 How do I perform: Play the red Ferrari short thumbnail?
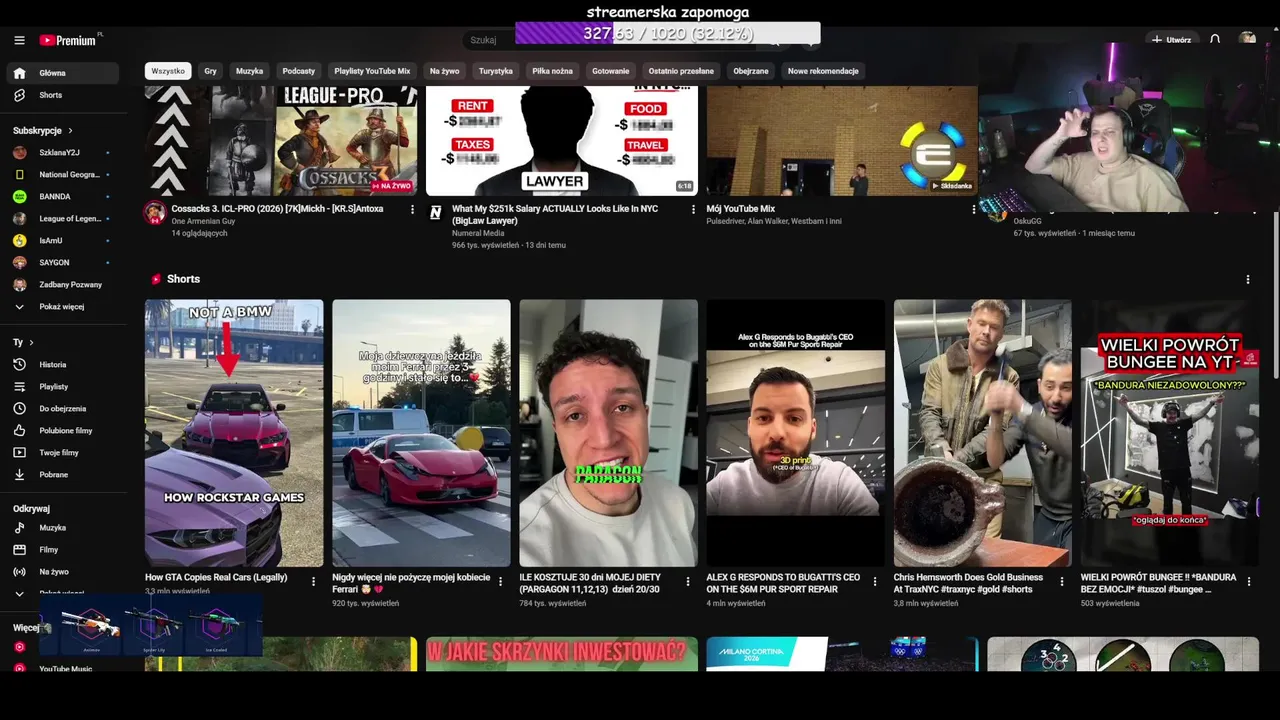[421, 433]
